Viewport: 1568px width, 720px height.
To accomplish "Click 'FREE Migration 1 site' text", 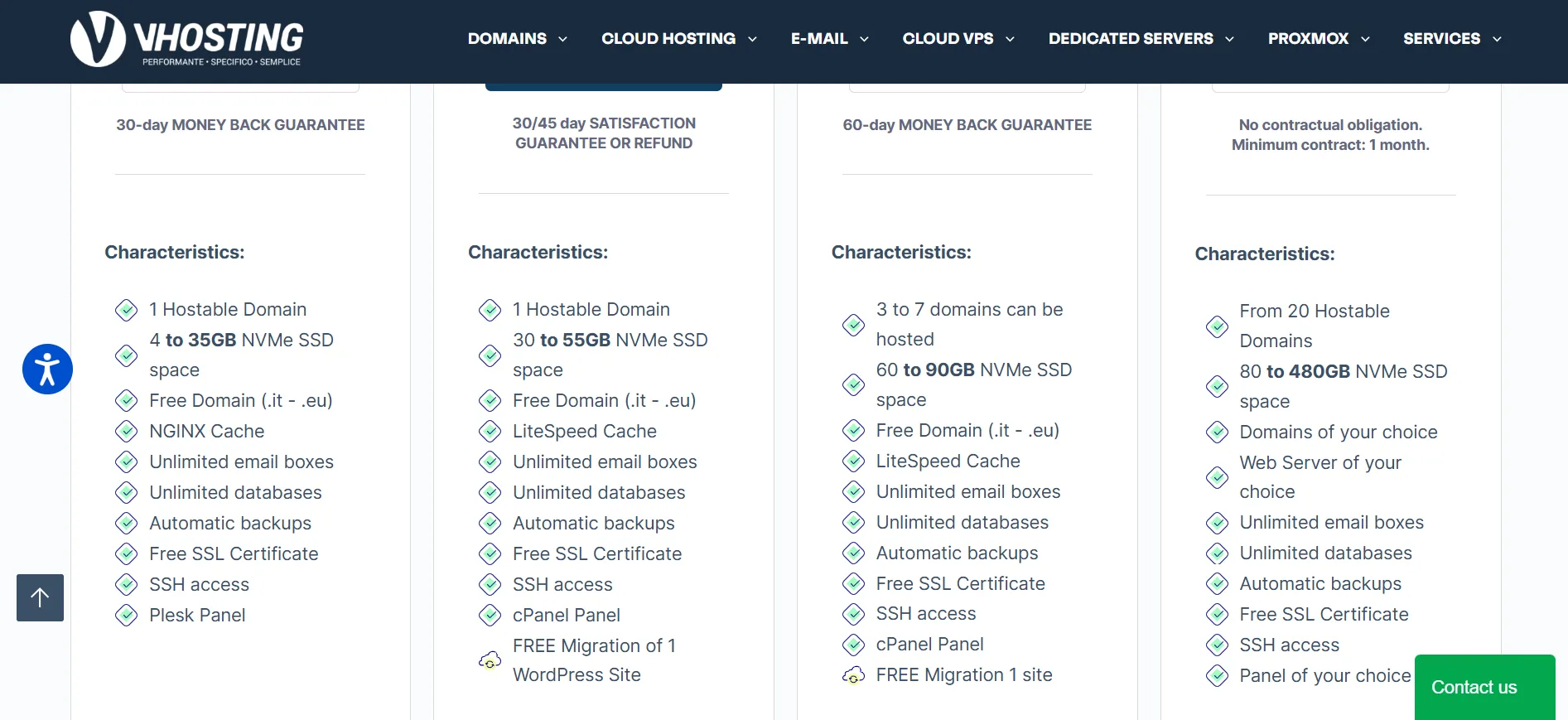I will point(964,675).
